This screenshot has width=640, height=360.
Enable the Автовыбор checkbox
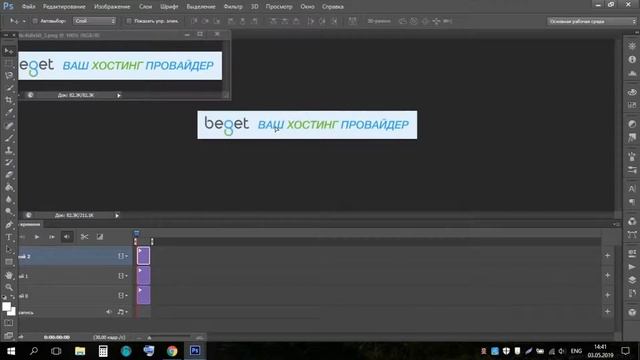point(35,21)
